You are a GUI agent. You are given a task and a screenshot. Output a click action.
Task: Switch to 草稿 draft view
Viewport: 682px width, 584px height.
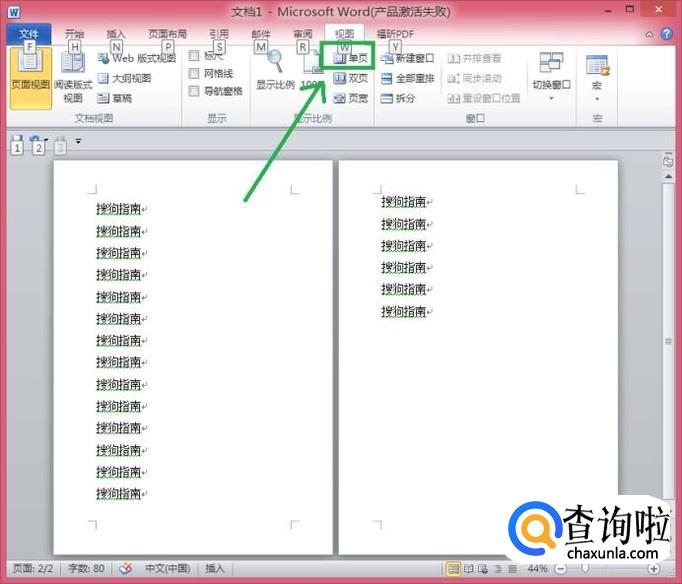coord(114,98)
